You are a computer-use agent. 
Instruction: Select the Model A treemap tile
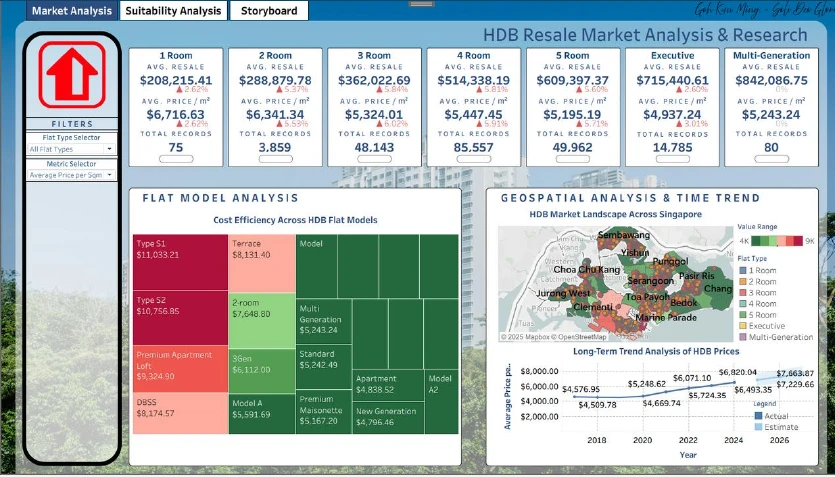[262, 414]
